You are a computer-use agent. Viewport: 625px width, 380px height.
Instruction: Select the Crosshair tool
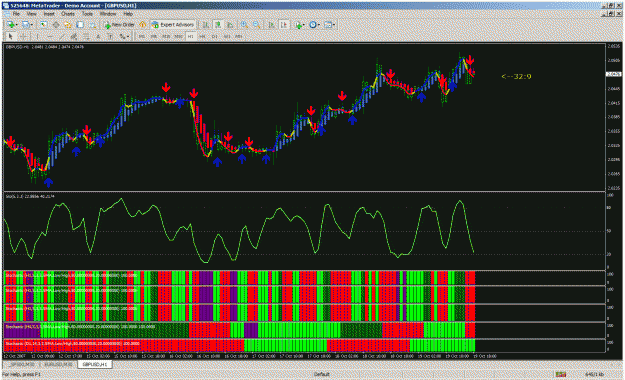click(23, 36)
